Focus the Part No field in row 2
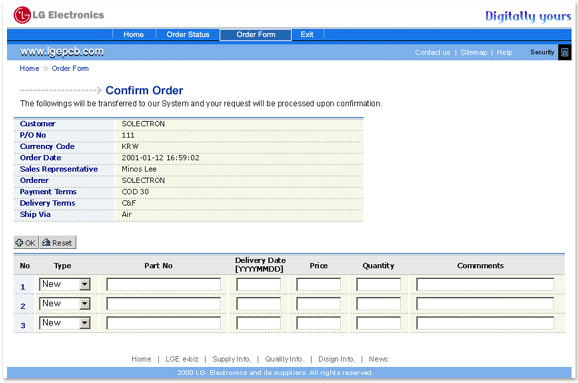 click(x=163, y=304)
